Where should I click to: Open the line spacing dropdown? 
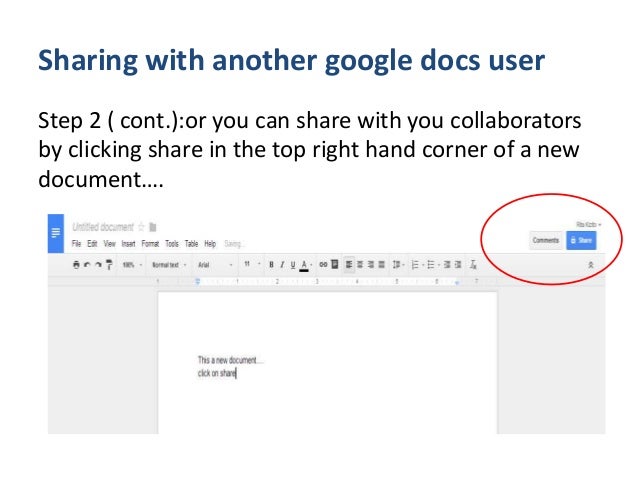point(398,265)
